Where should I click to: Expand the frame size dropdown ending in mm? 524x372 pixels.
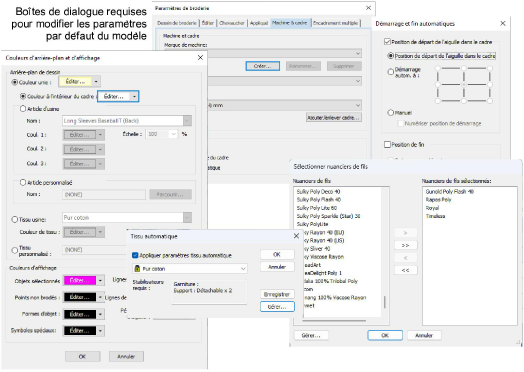point(358,106)
